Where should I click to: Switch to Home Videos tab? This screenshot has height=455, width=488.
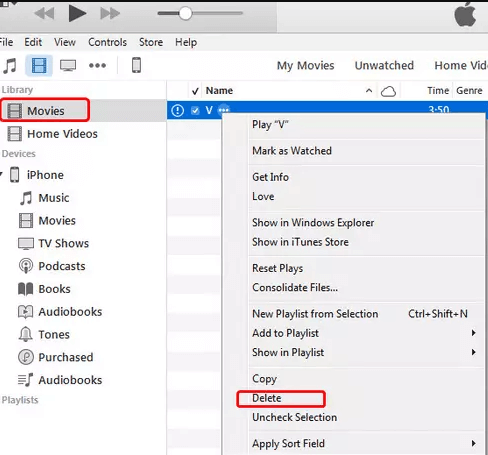(x=461, y=65)
